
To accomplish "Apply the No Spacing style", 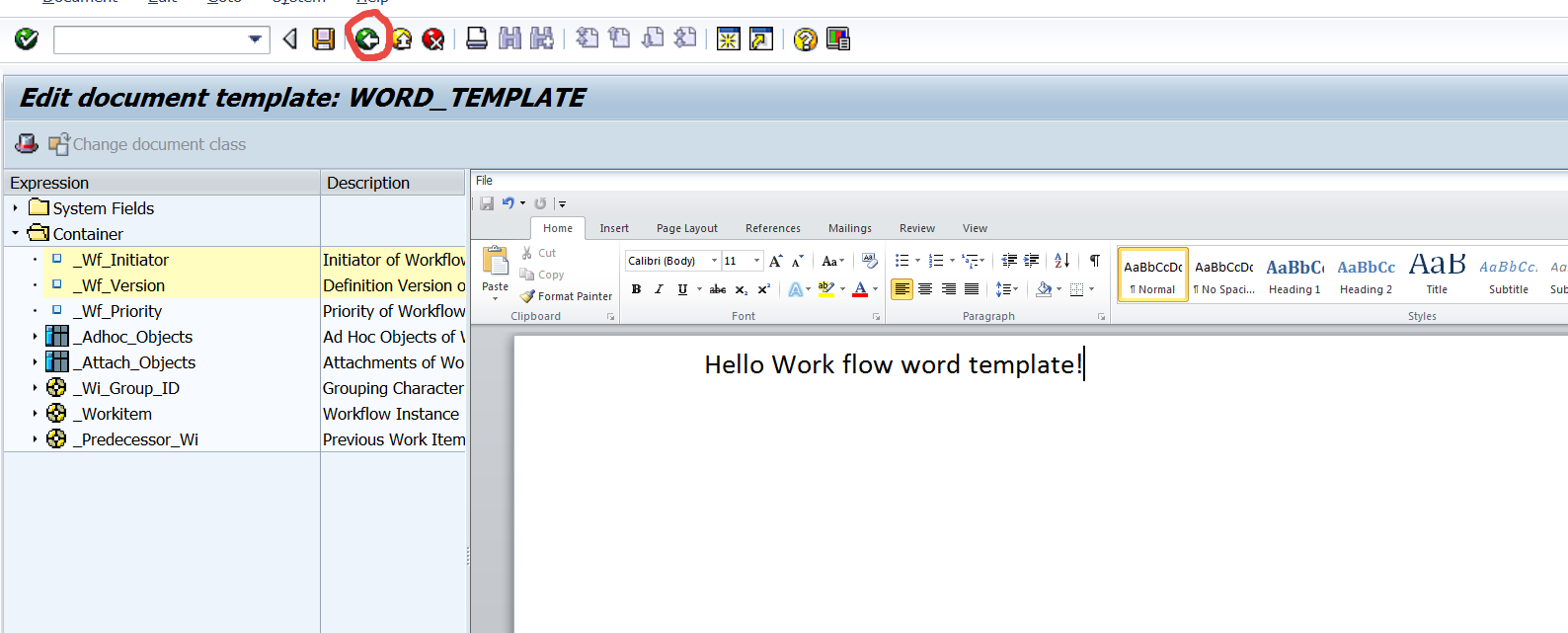I will pyautogui.click(x=1223, y=274).
